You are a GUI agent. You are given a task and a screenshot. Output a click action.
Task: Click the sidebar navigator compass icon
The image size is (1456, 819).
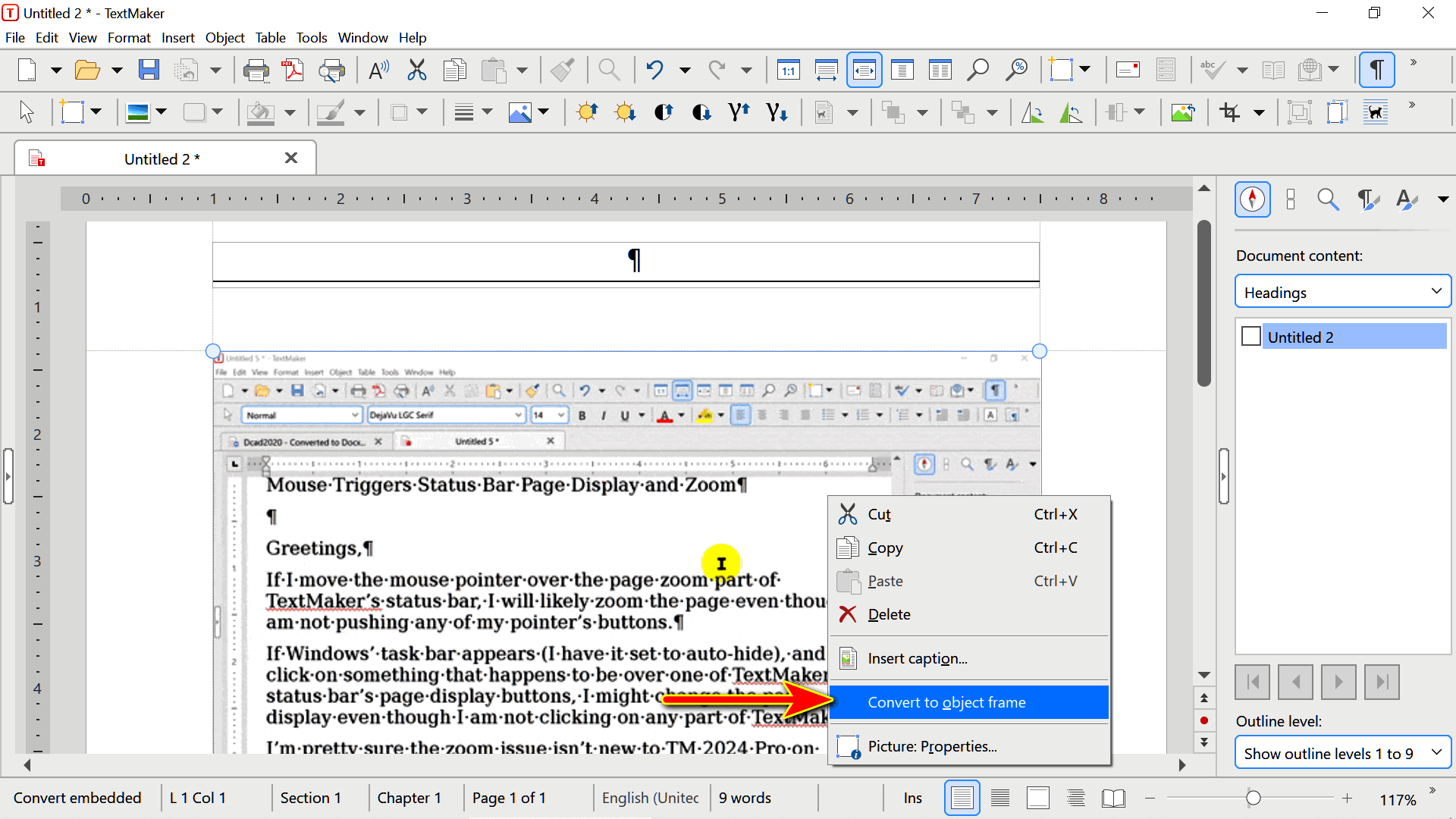[x=1252, y=199]
